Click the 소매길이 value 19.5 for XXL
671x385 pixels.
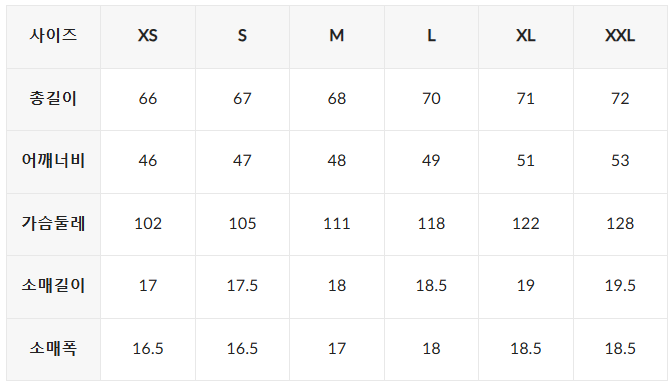[620, 287]
